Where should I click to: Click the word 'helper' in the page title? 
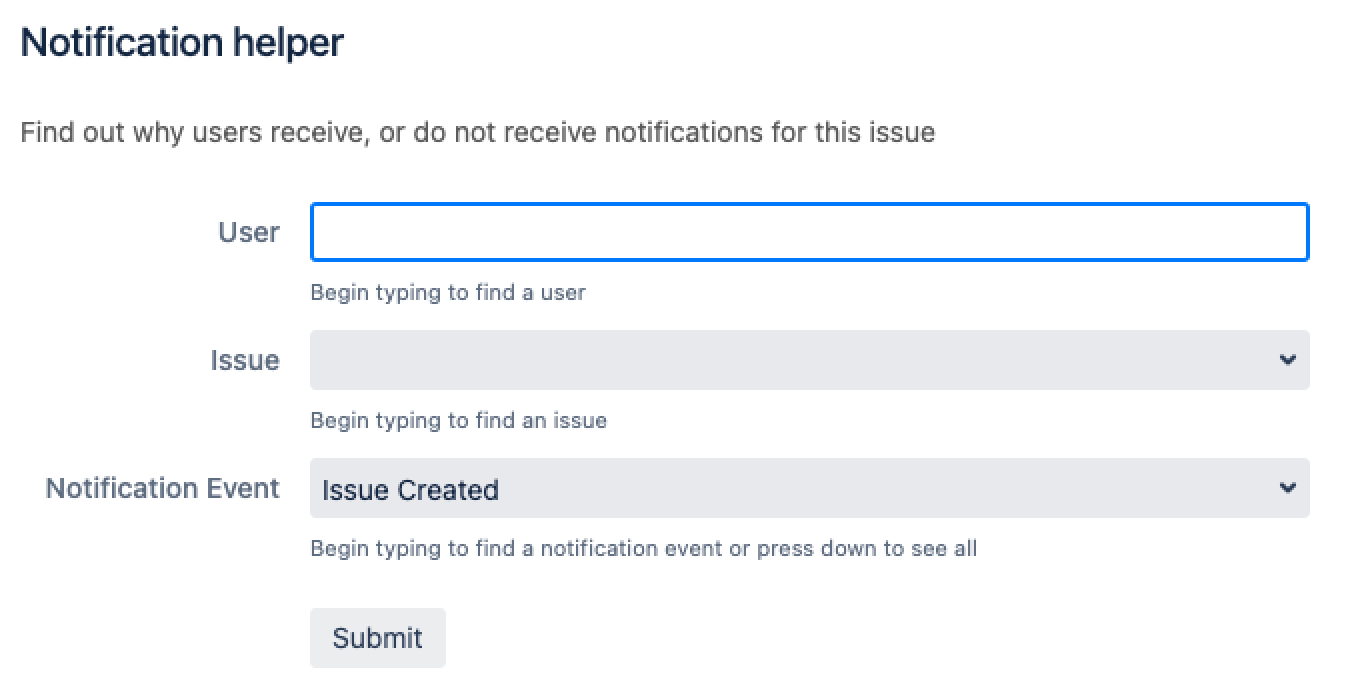click(x=288, y=43)
